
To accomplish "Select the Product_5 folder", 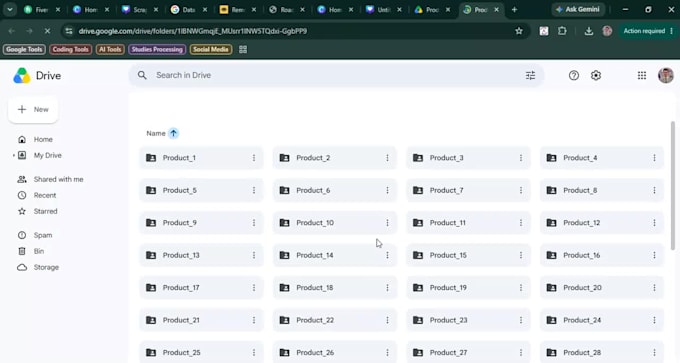I will tap(201, 190).
